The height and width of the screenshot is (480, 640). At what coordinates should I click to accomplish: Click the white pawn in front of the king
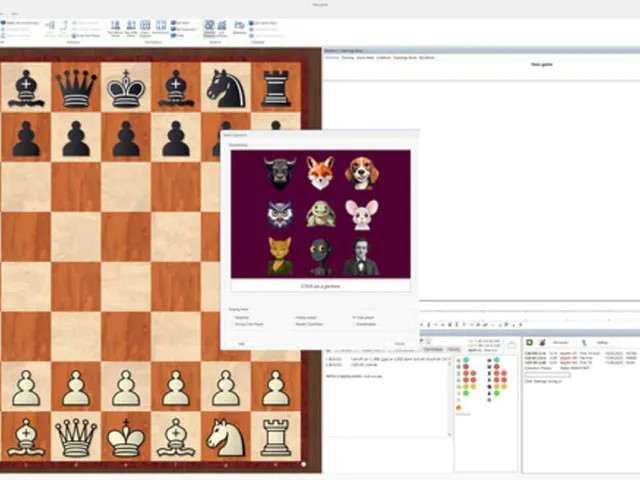126,388
